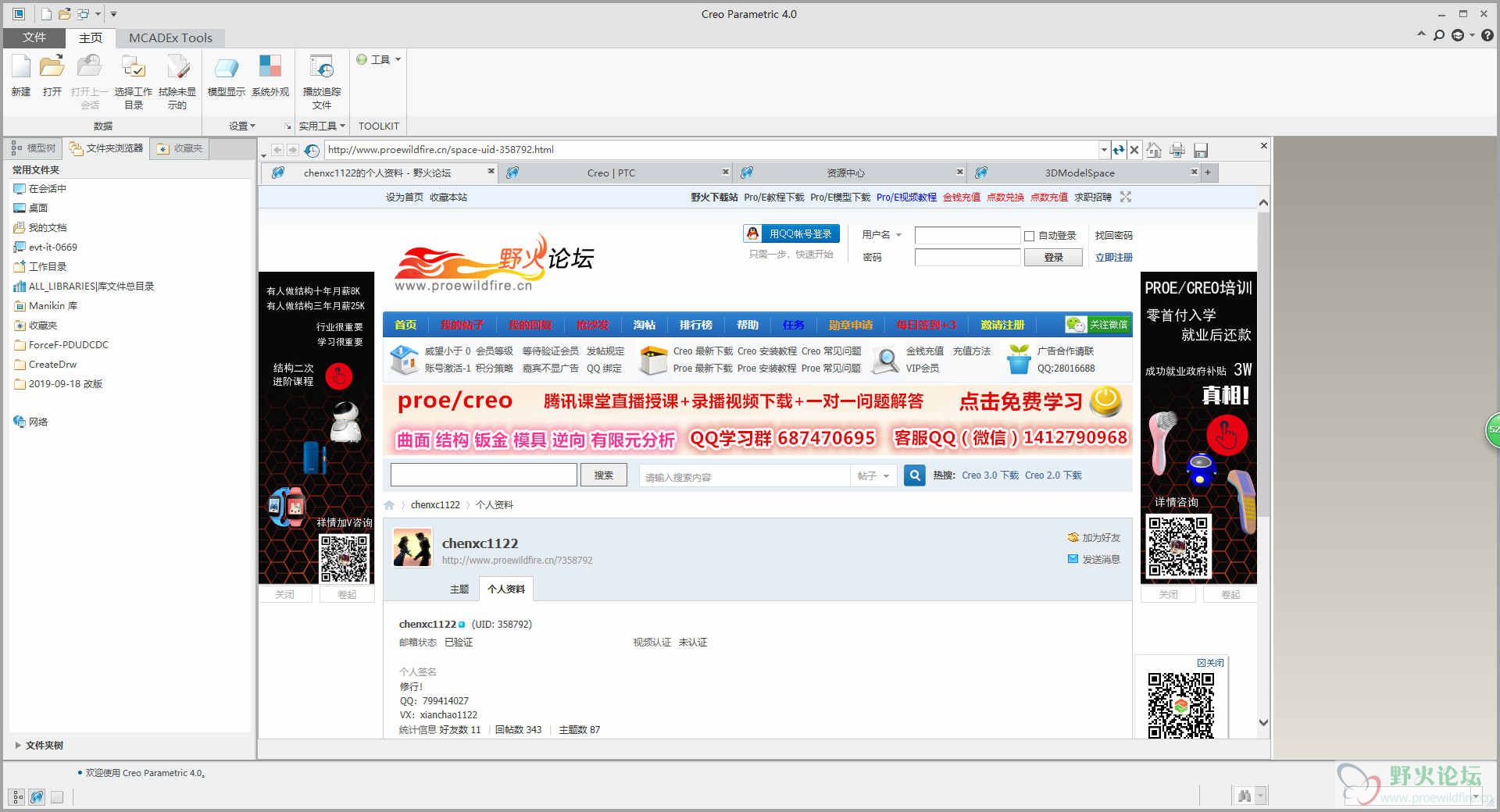The height and width of the screenshot is (812, 1500).
Task: Click new file icon in quick access toolbar
Action: (47, 14)
